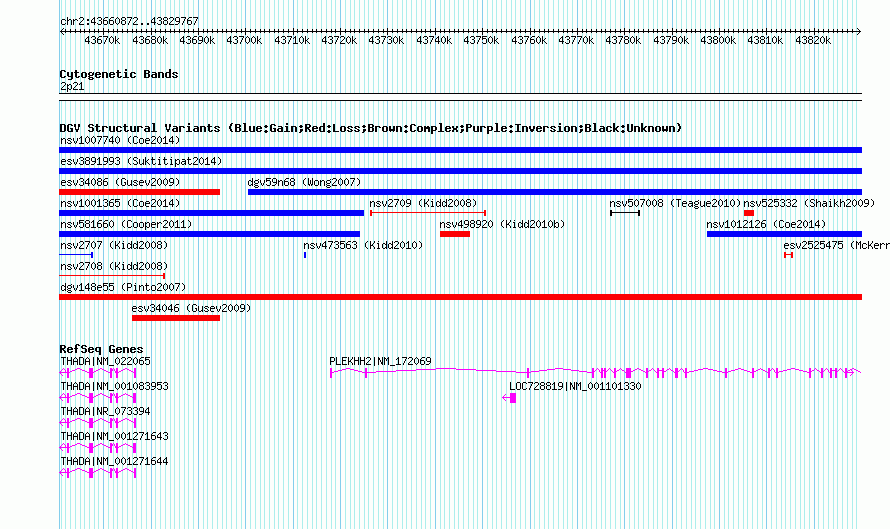Click the LOC728819|NM_001101330 label
890x529 pixels.
575,386
